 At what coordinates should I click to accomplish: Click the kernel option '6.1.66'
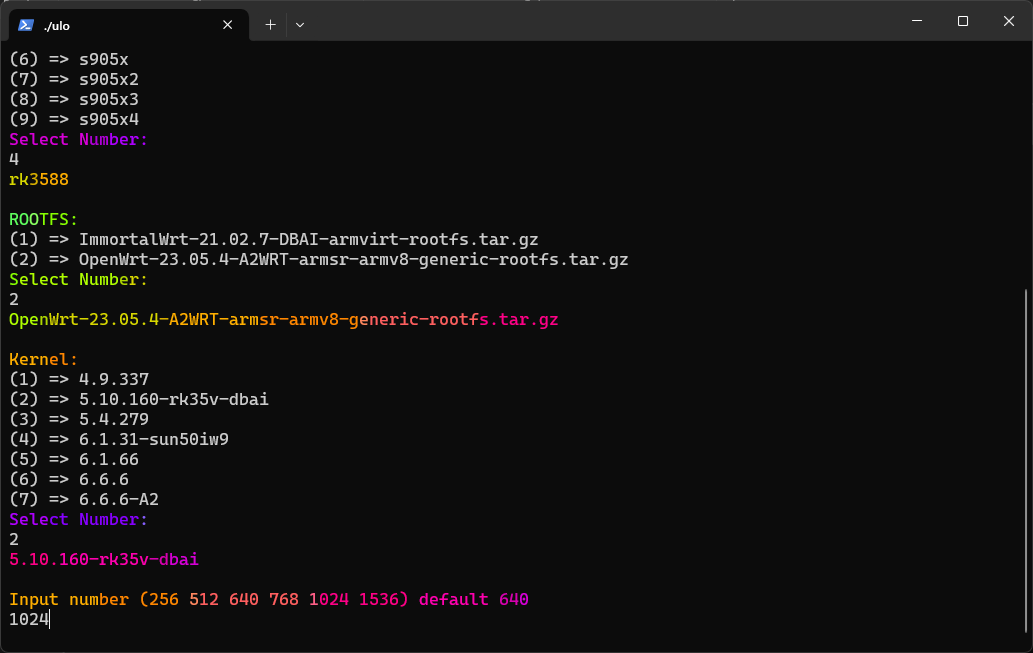pyautogui.click(x=74, y=459)
